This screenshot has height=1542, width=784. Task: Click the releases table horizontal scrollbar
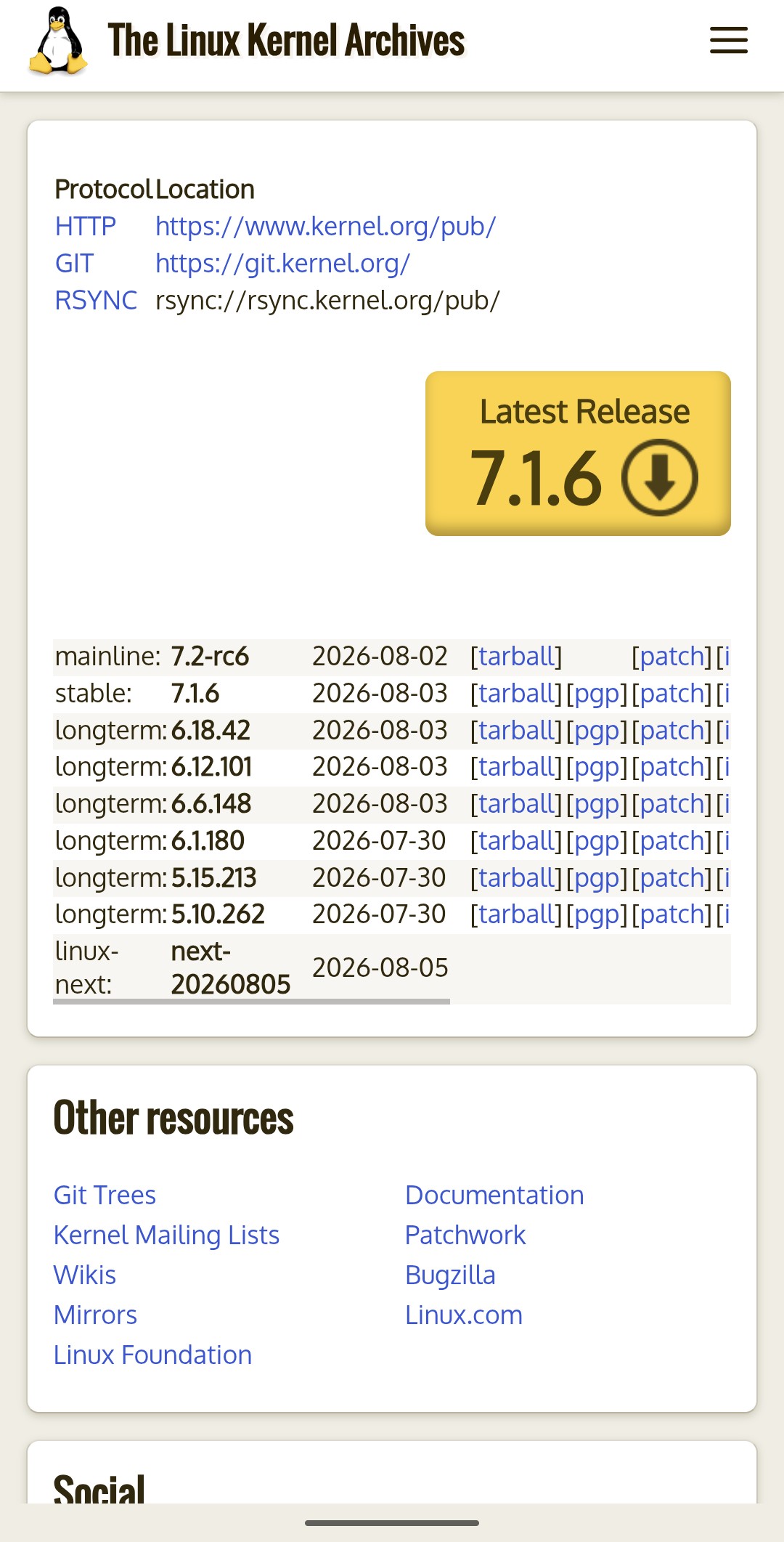(251, 1002)
